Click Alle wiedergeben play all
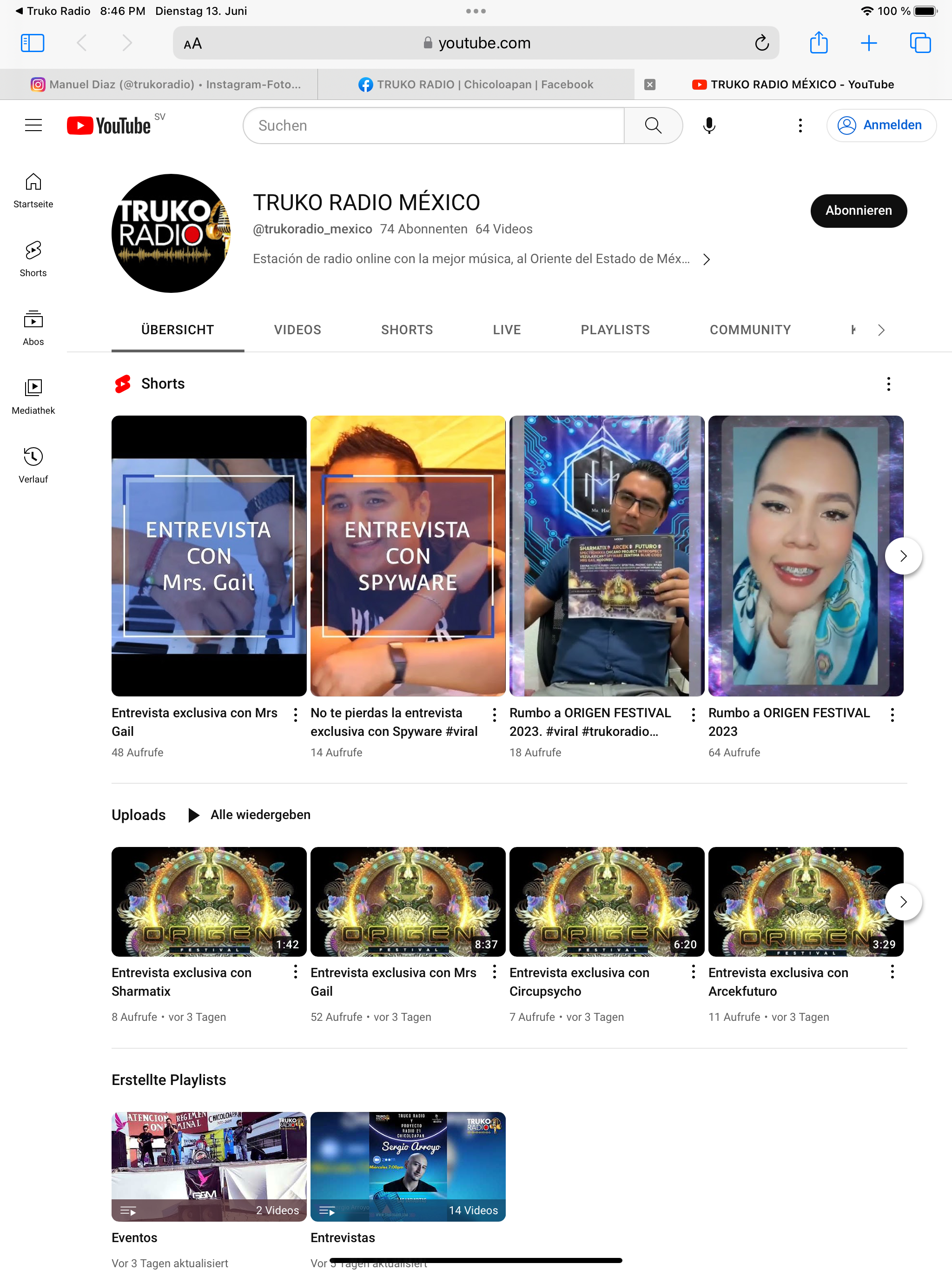Image resolution: width=952 pixels, height=1270 pixels. (x=250, y=815)
